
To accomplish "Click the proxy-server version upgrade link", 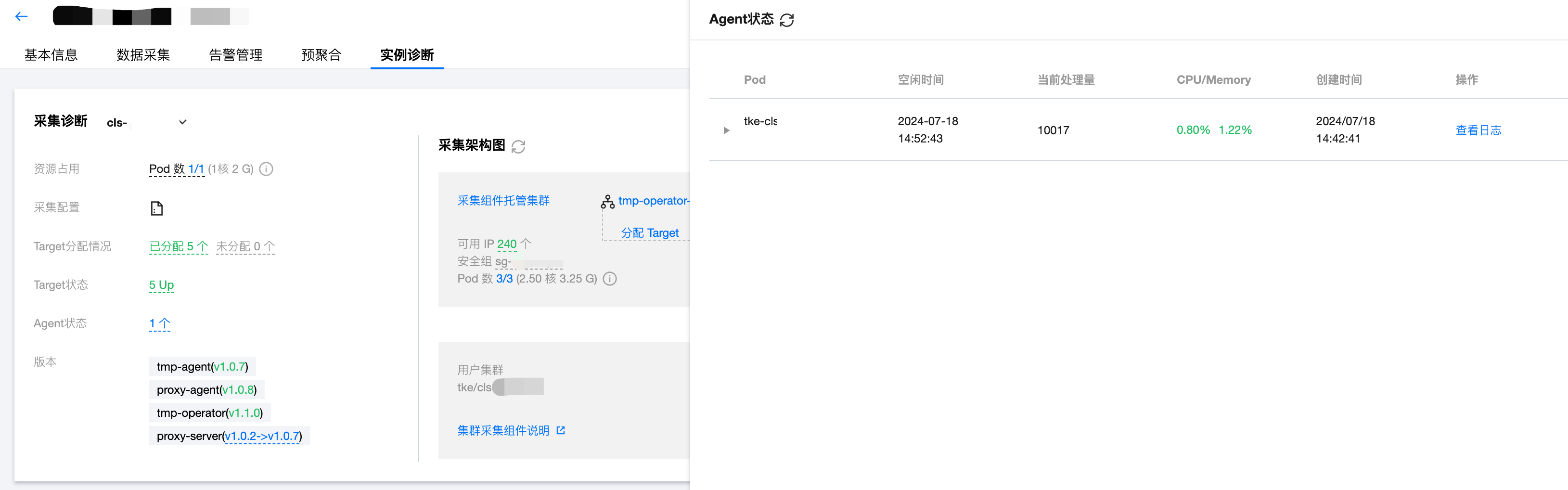I will click(262, 436).
